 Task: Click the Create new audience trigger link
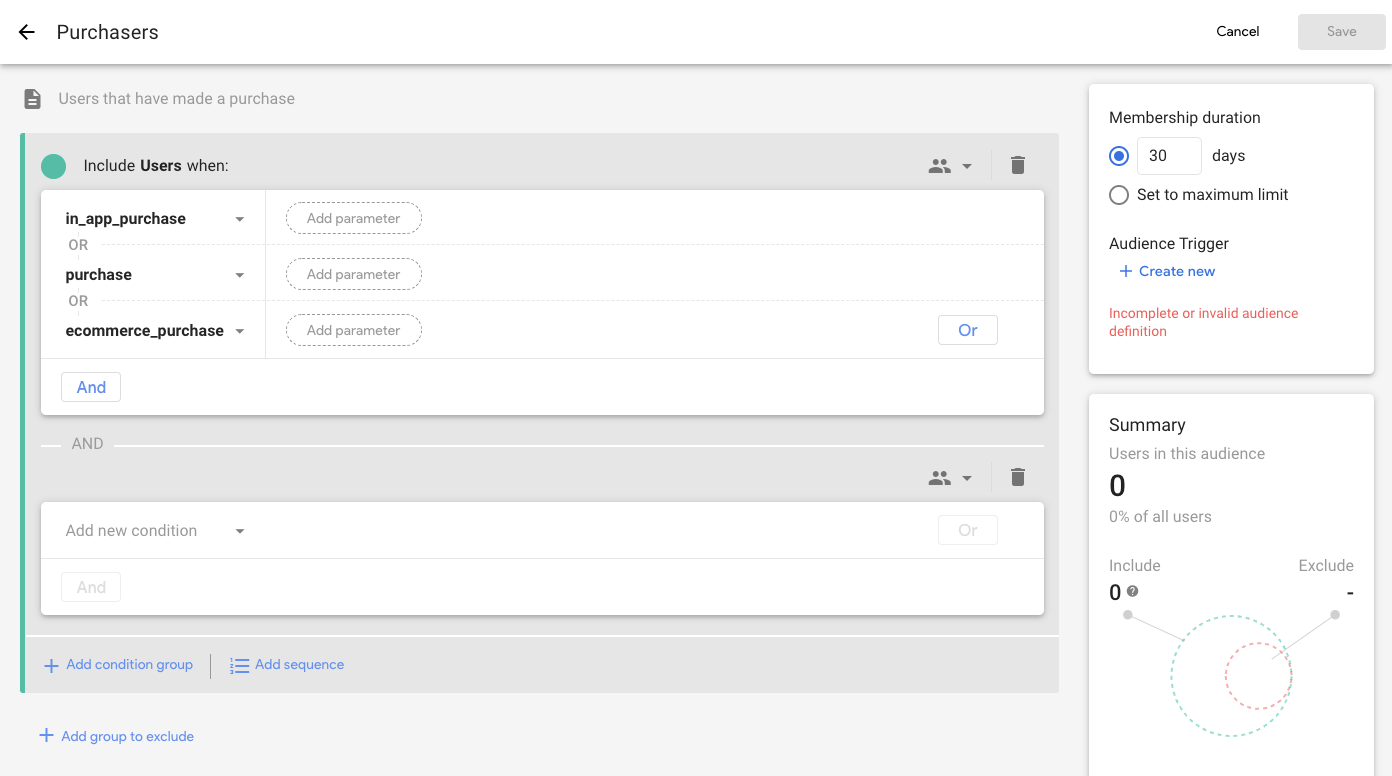[1167, 271]
